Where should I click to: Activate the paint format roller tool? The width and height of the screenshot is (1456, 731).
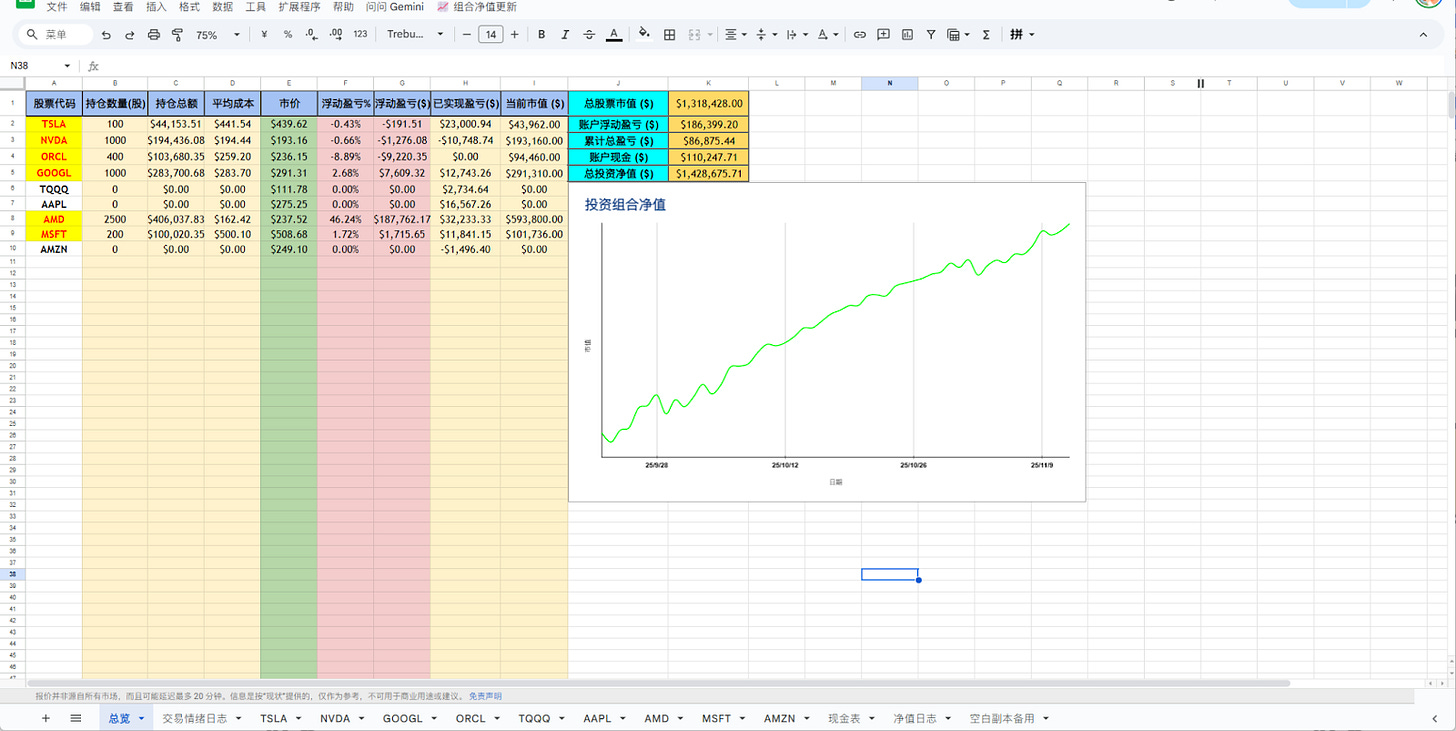point(177,35)
